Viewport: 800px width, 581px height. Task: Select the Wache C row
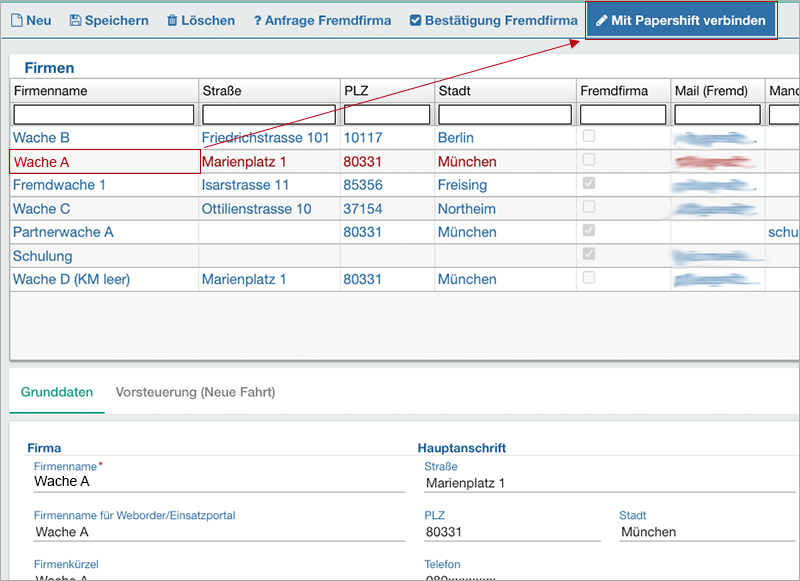(404, 209)
